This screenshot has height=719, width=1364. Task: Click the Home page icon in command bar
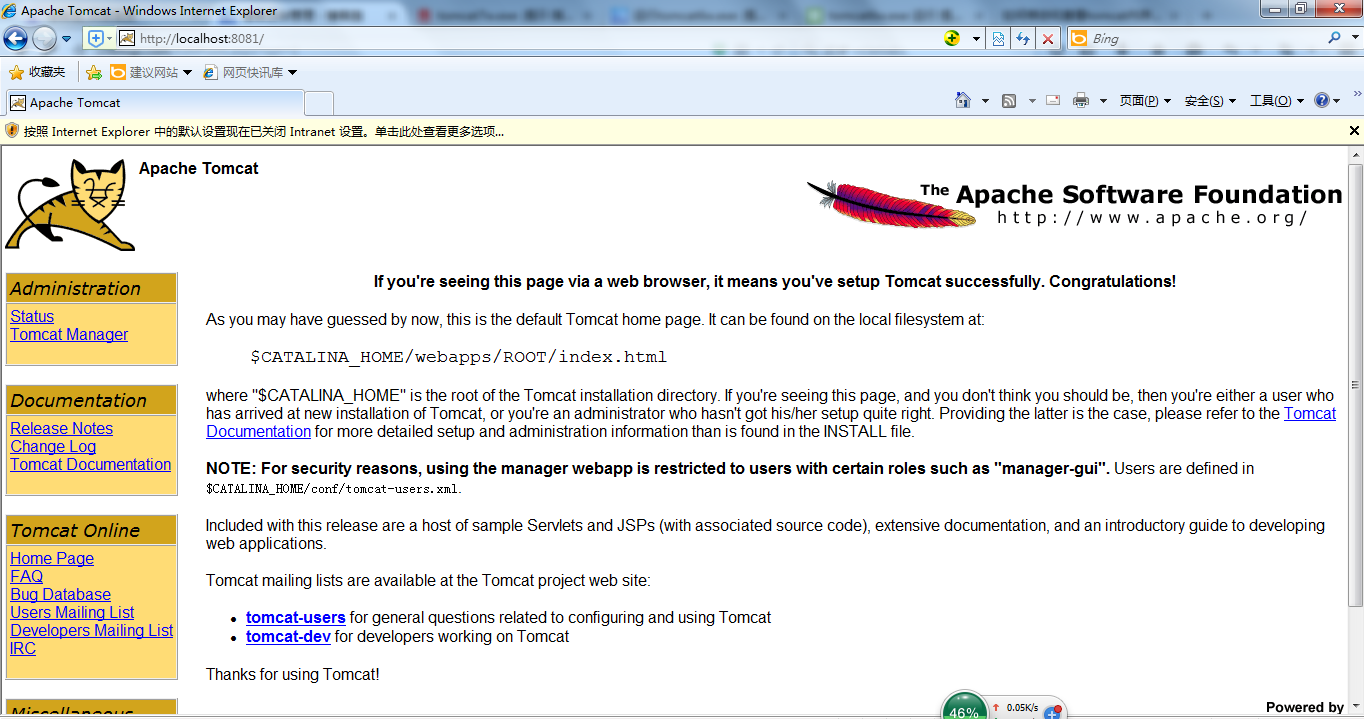coord(963,100)
